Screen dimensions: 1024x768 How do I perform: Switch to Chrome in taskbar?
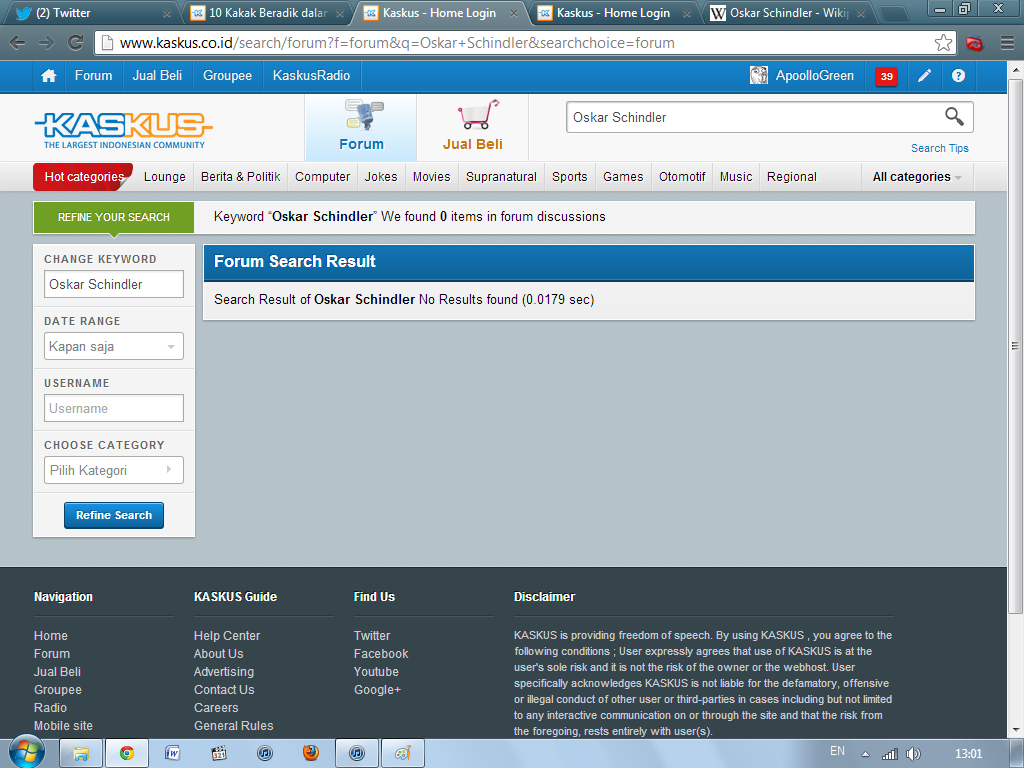coord(127,754)
